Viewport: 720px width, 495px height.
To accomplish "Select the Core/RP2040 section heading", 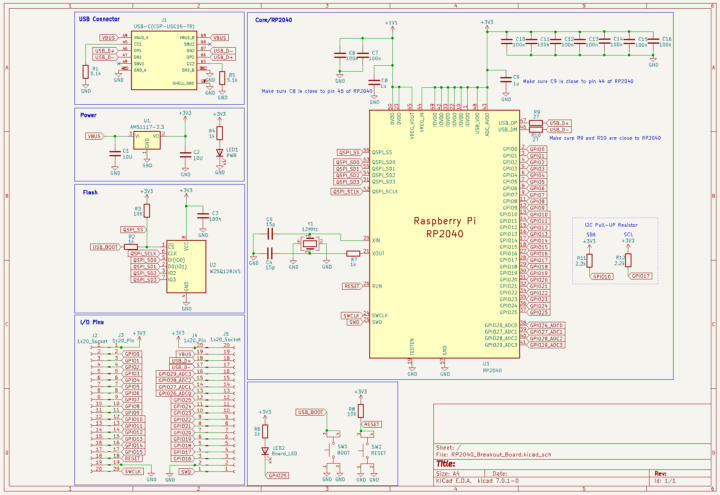I will pyautogui.click(x=275, y=19).
